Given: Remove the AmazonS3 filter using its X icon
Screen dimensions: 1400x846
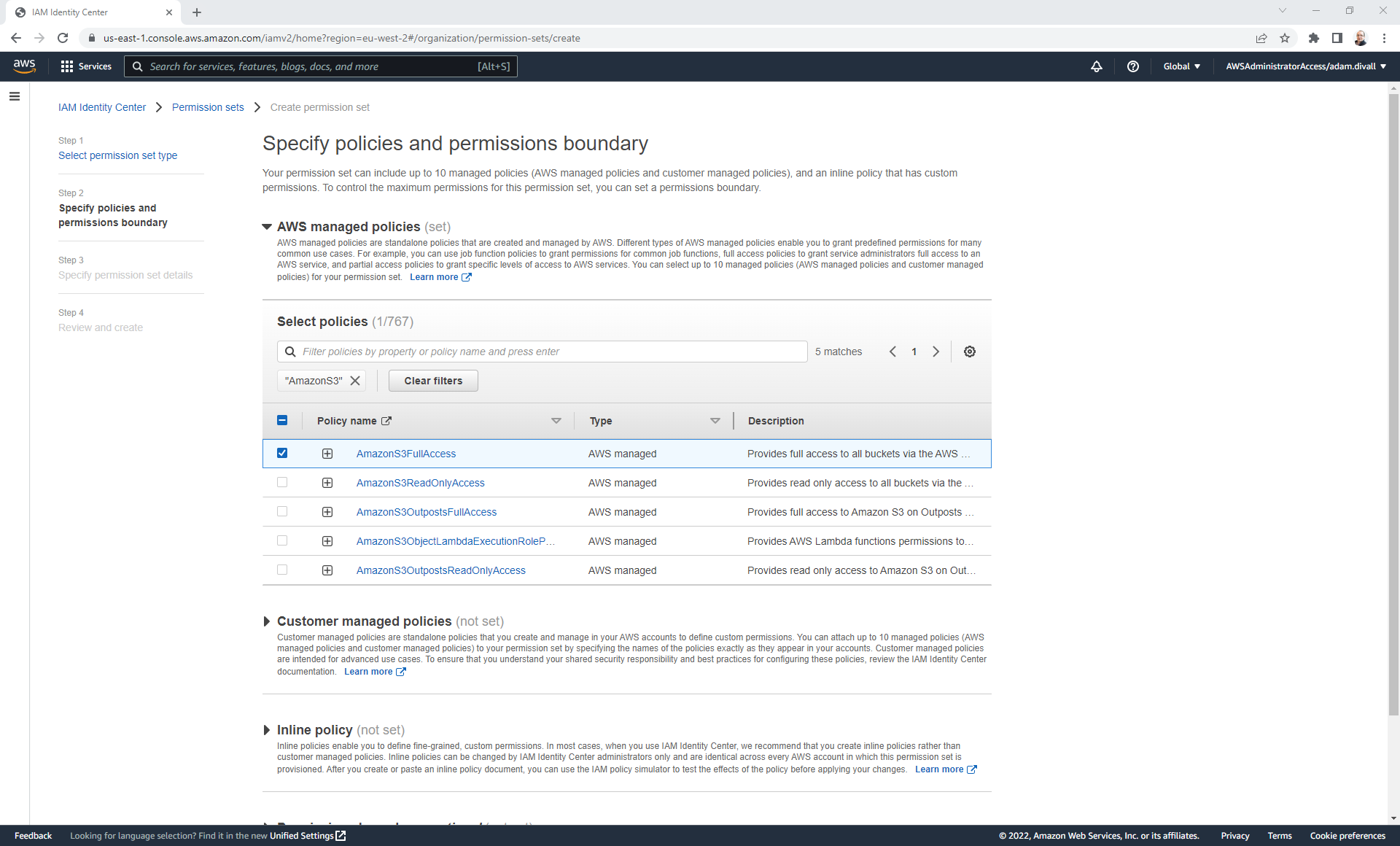Looking at the screenshot, I should pos(354,380).
